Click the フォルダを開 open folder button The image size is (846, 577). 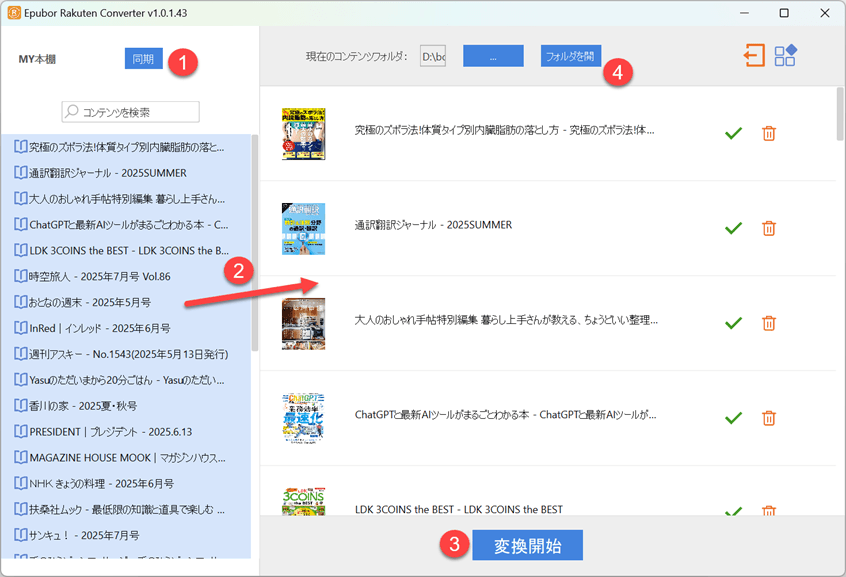(x=570, y=56)
